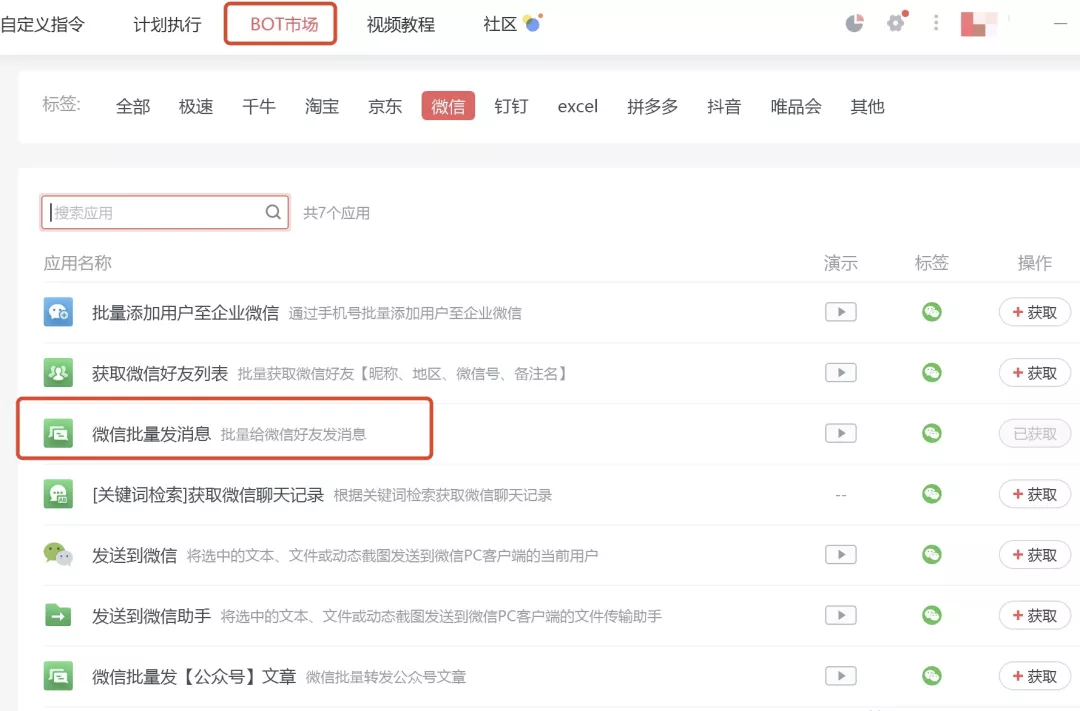This screenshot has width=1080, height=711.
Task: Click WeChat tag icon for 获取微信好友列表
Action: pyautogui.click(x=931, y=373)
